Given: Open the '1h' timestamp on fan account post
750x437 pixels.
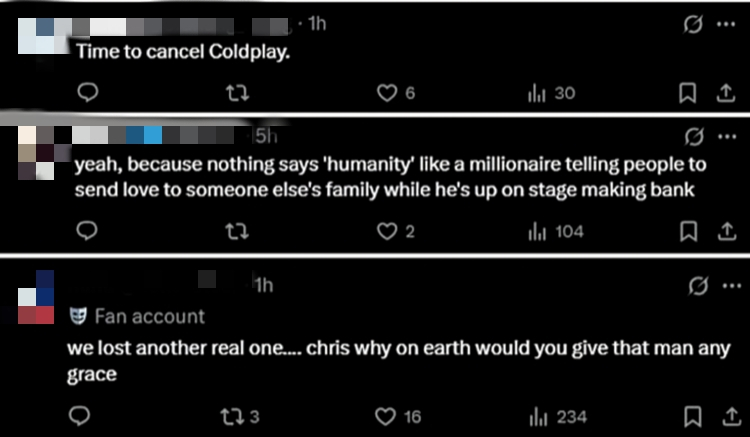Looking at the screenshot, I should pos(264,287).
